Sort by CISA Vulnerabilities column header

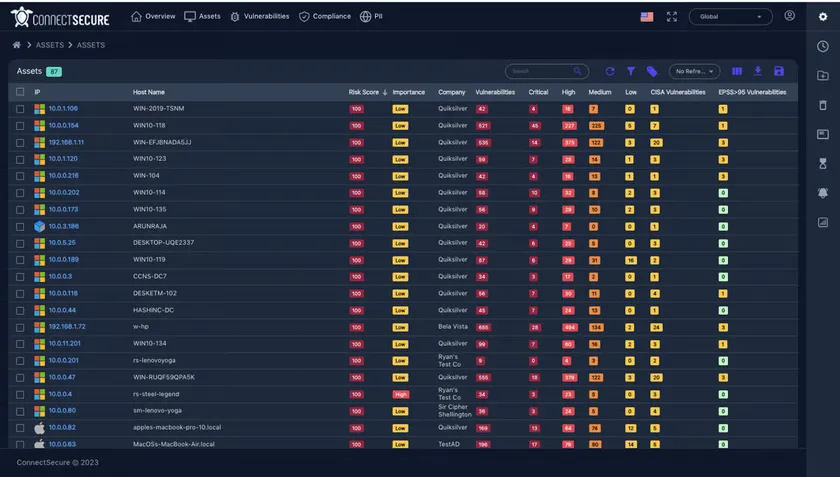click(678, 92)
